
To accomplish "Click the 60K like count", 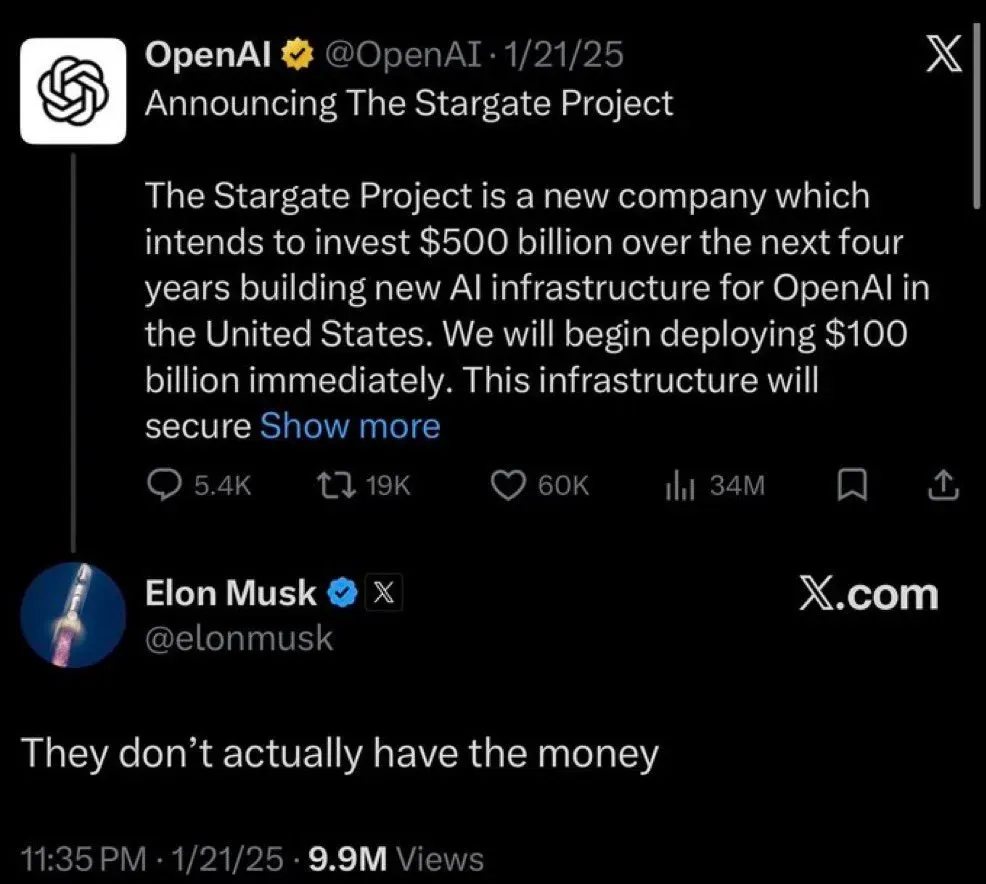I will pos(565,486).
